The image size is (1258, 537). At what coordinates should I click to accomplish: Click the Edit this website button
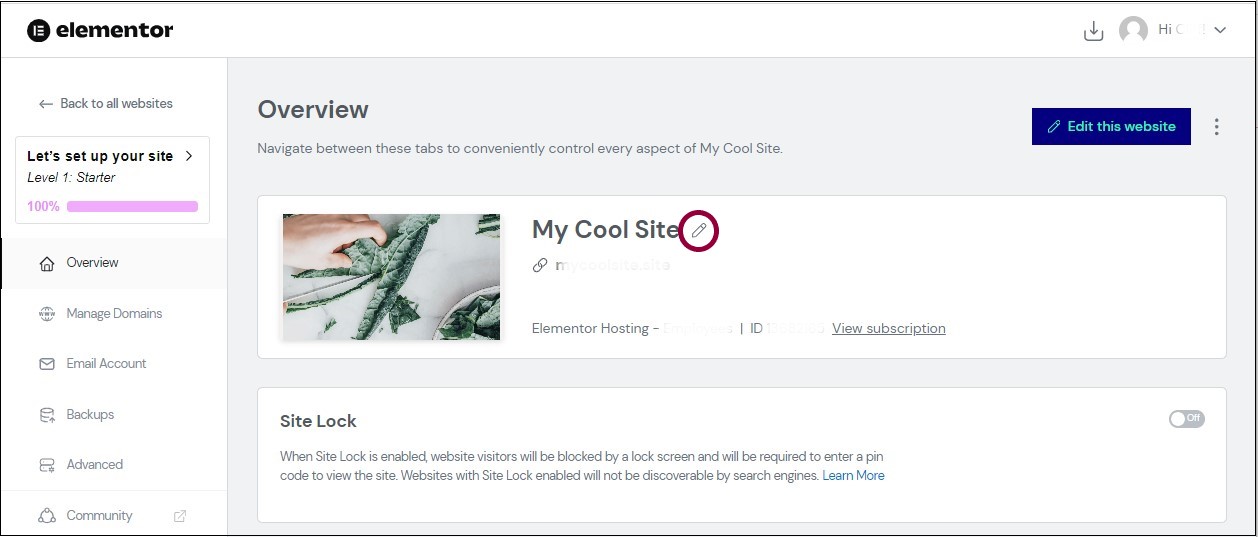(1111, 127)
